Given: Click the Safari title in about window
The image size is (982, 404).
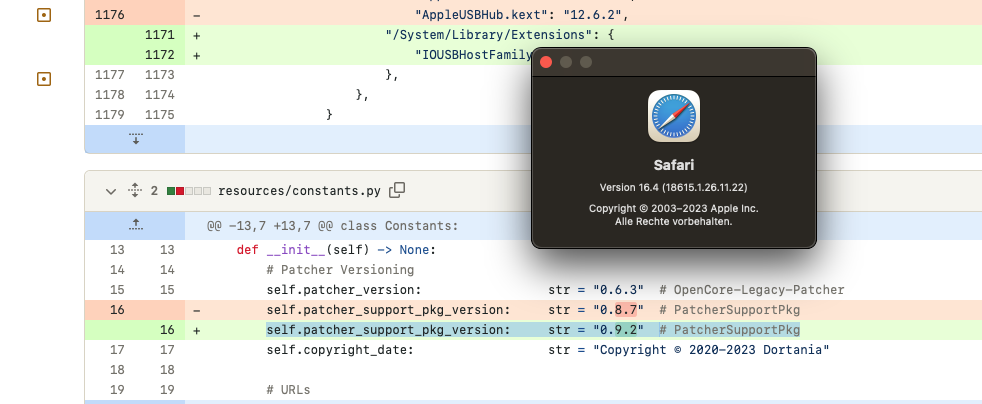Looking at the screenshot, I should pyautogui.click(x=674, y=165).
